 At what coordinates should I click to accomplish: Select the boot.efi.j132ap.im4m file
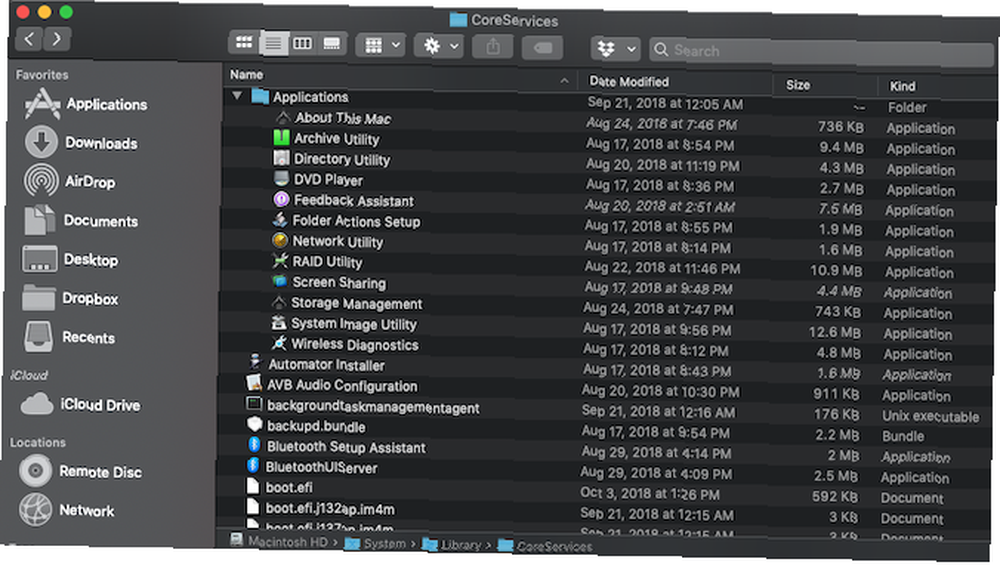[330, 509]
